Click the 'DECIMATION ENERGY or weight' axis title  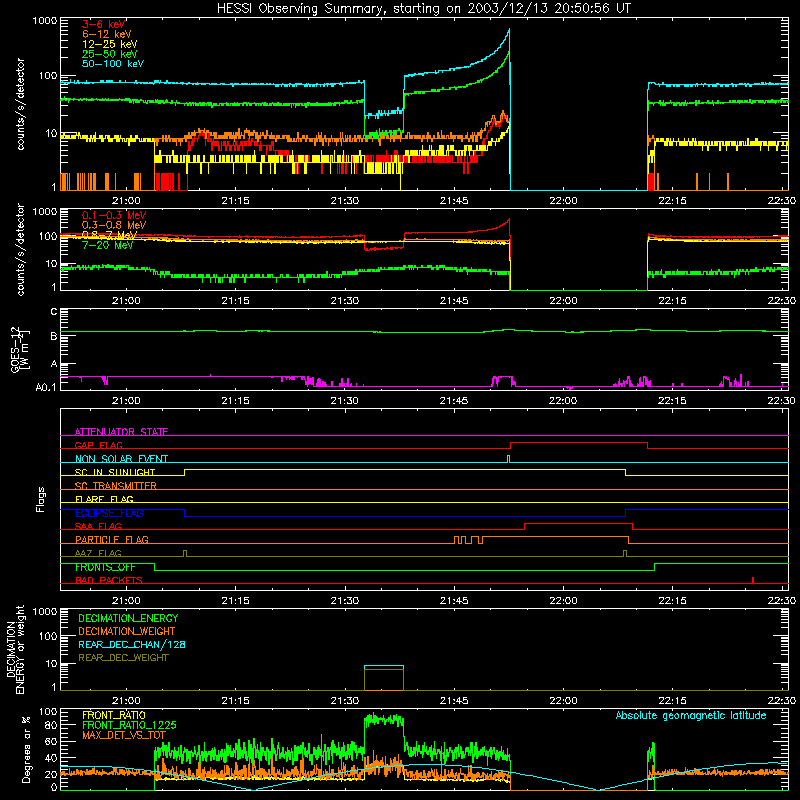tap(15, 649)
